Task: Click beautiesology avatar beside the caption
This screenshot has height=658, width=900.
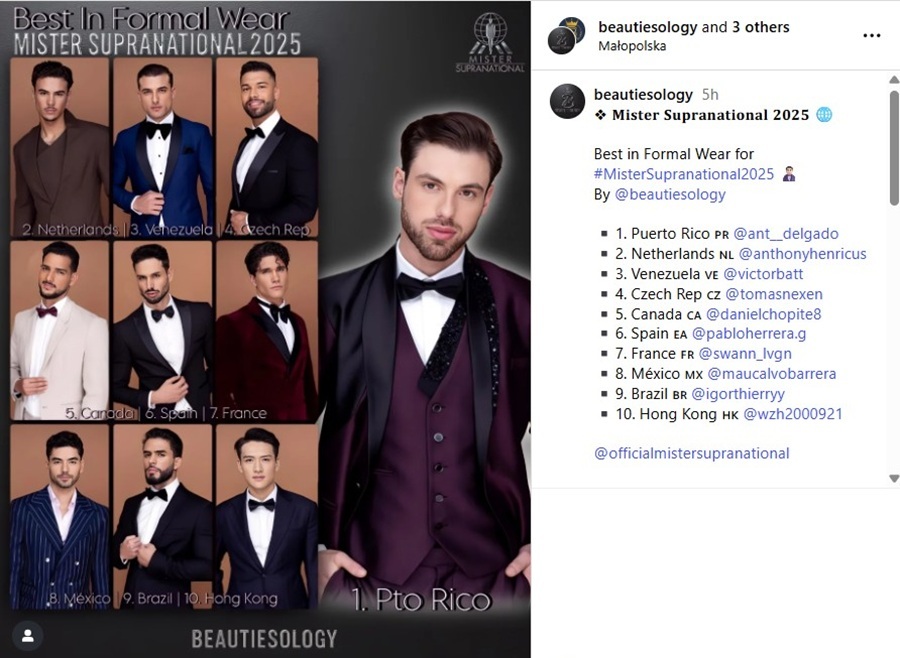Action: [x=567, y=102]
